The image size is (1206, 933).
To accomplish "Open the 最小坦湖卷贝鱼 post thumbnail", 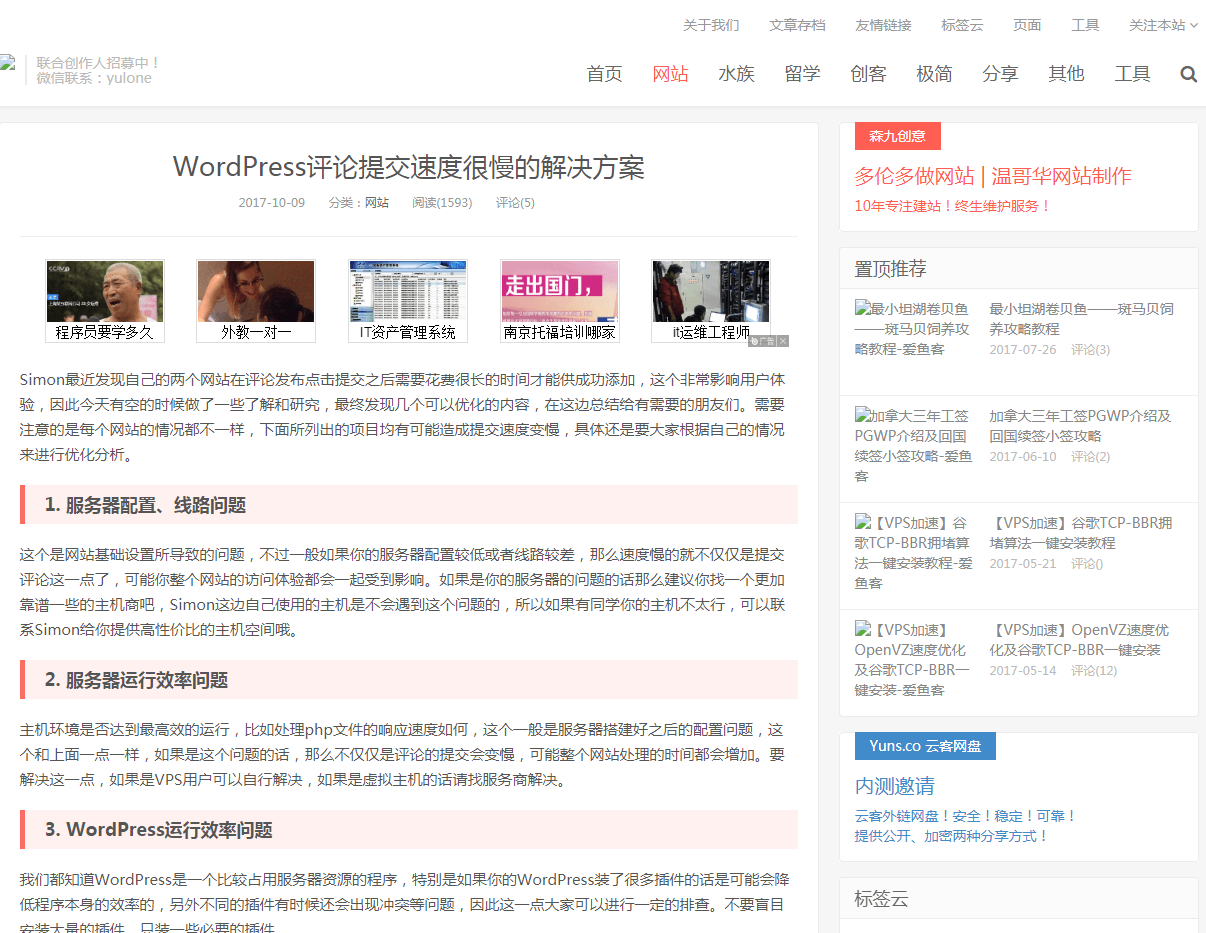I will point(912,328).
